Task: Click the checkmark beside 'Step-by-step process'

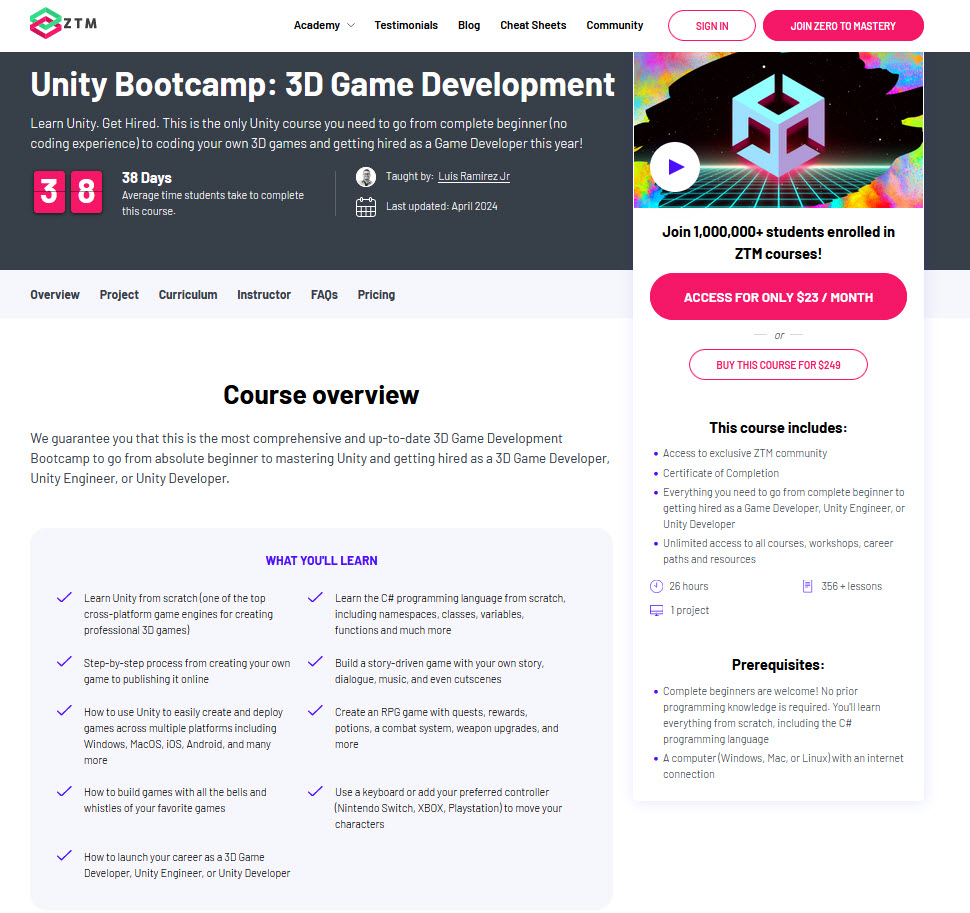Action: pyautogui.click(x=64, y=662)
